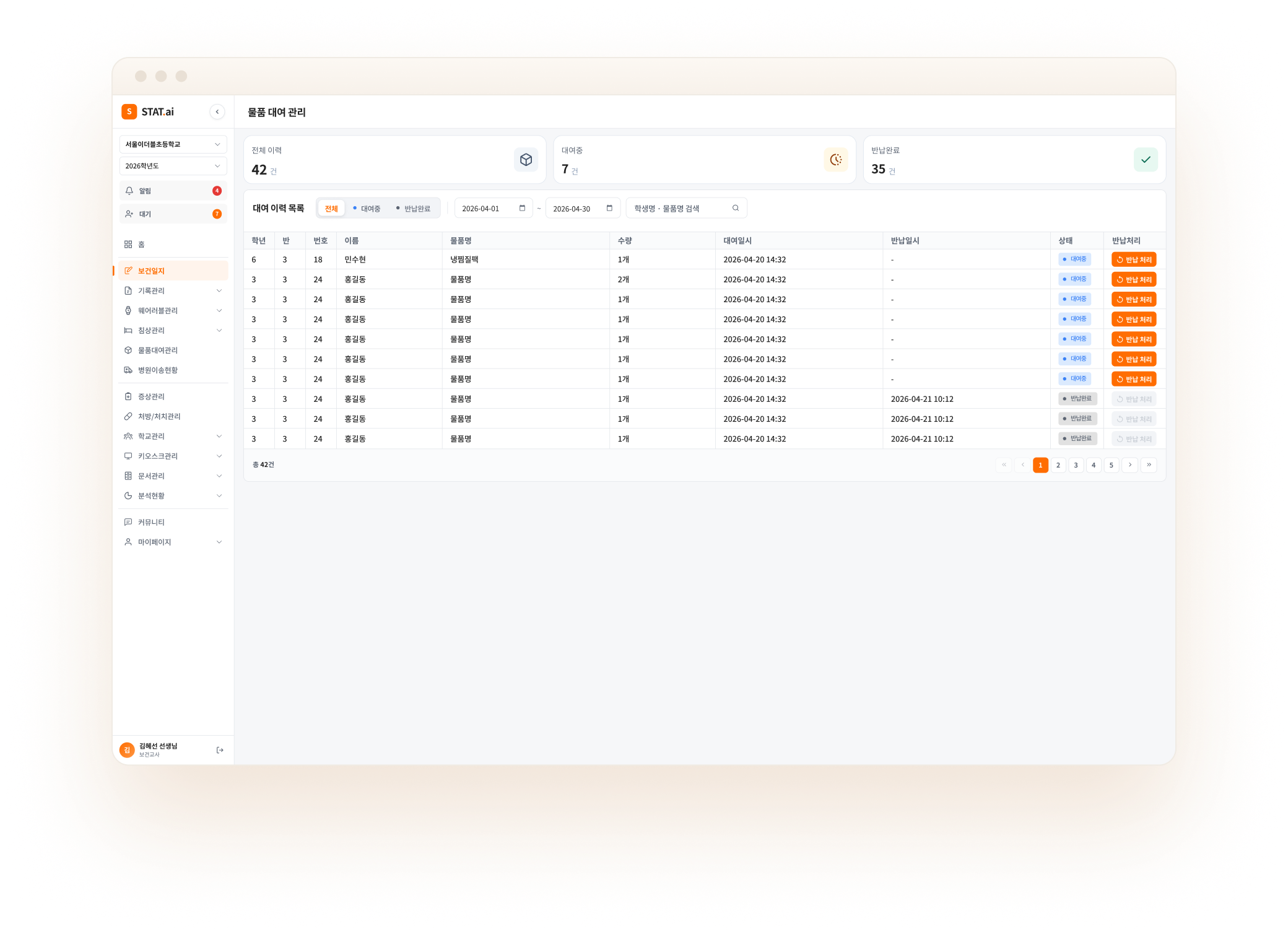Click the 대여중 status badge in 민수현 row
This screenshot has width=1288, height=932.
click(1074, 259)
